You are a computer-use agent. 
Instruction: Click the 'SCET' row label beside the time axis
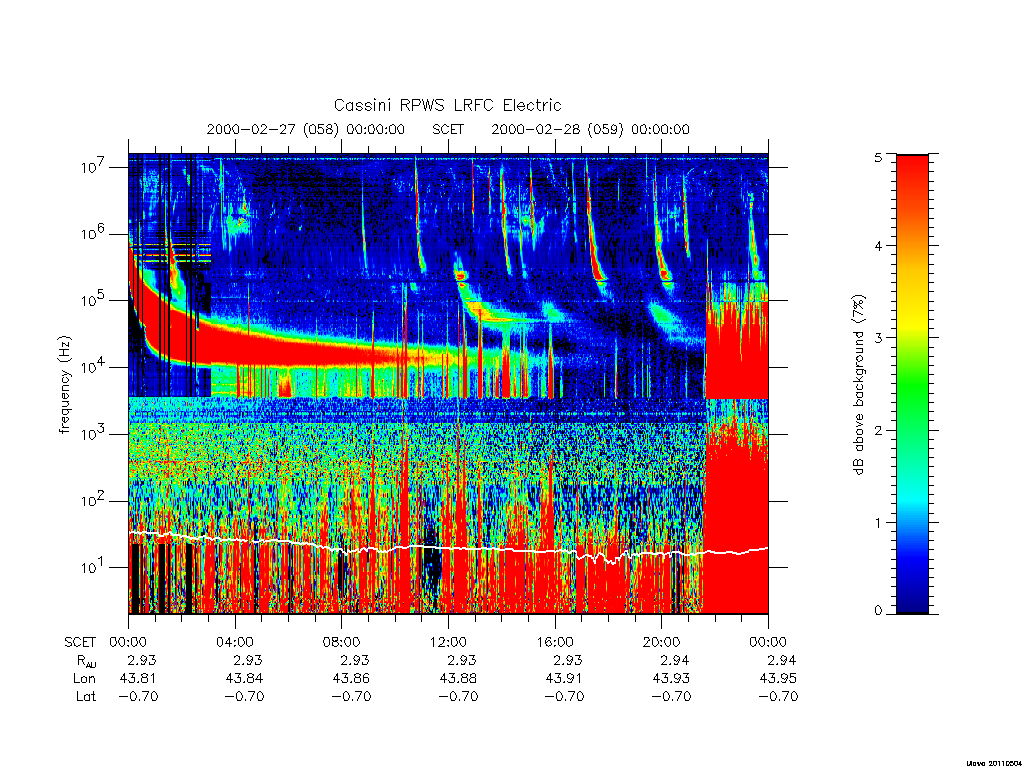click(x=80, y=642)
